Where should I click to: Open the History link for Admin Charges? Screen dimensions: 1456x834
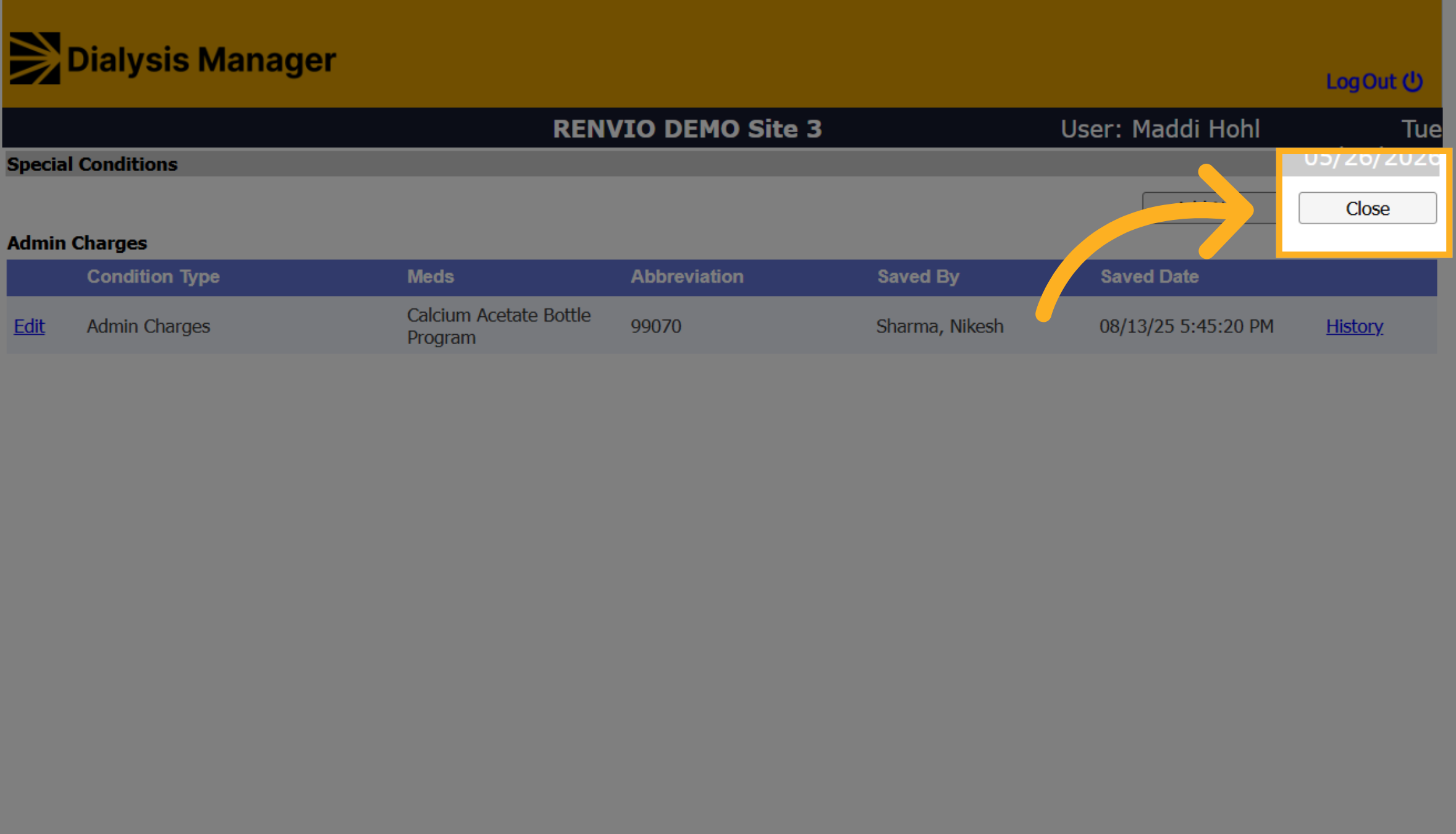[1354, 326]
